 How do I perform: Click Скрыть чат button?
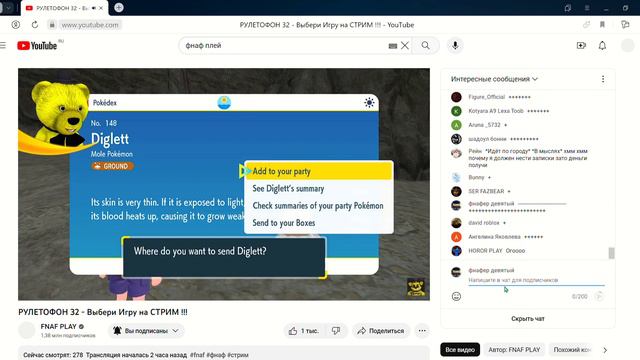coord(528,319)
